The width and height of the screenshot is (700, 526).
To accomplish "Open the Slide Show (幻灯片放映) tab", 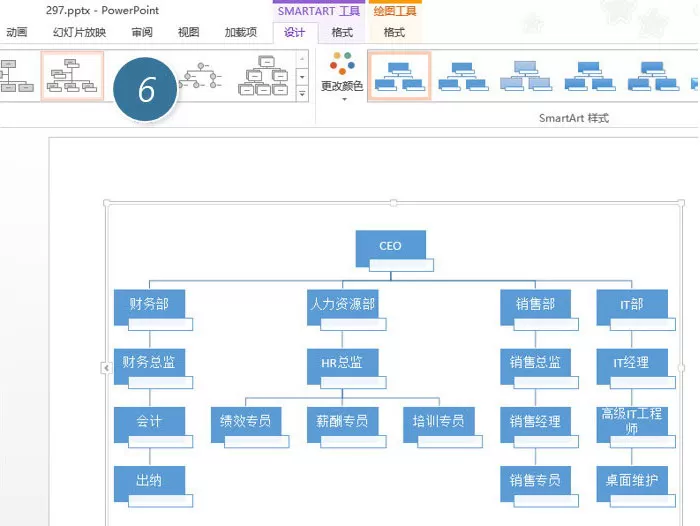I will coord(79,32).
